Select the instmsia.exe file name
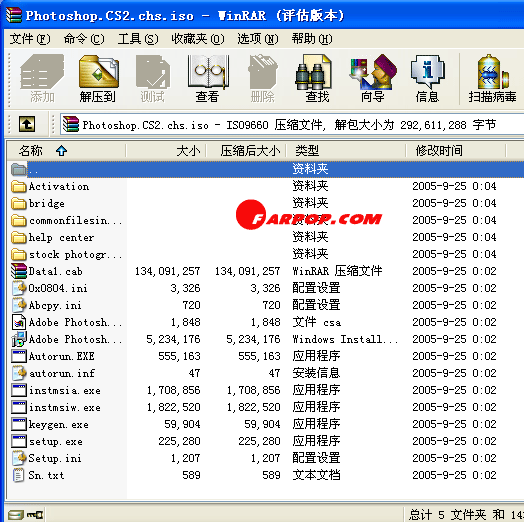 tap(65, 390)
